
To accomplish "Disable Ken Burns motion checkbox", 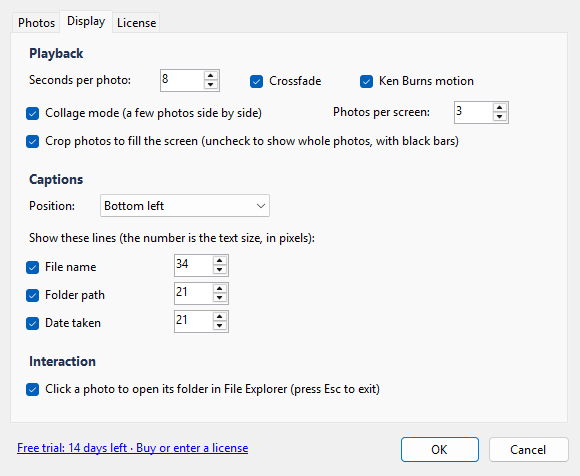I will [x=366, y=81].
